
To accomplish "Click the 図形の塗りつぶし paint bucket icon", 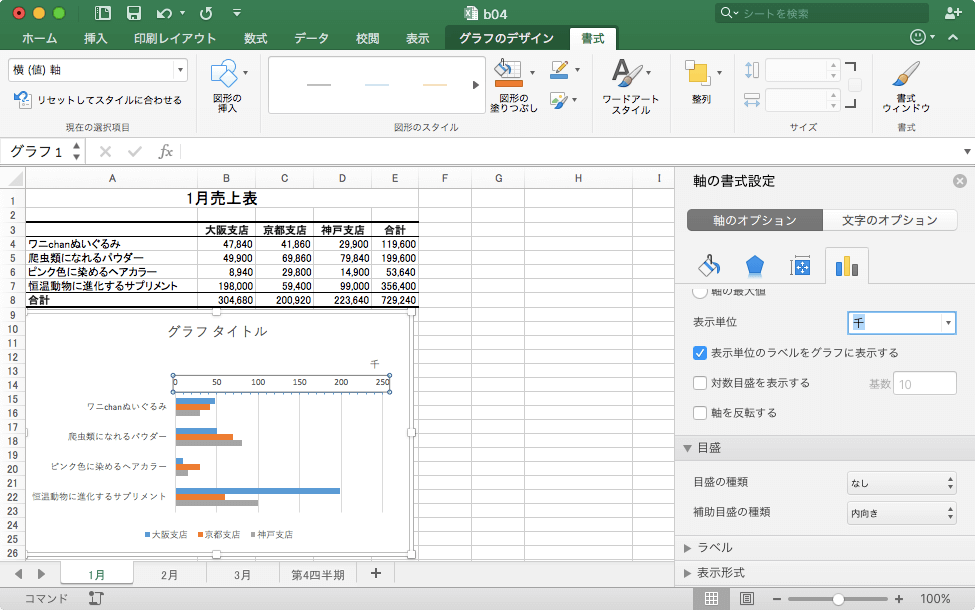I will 508,73.
